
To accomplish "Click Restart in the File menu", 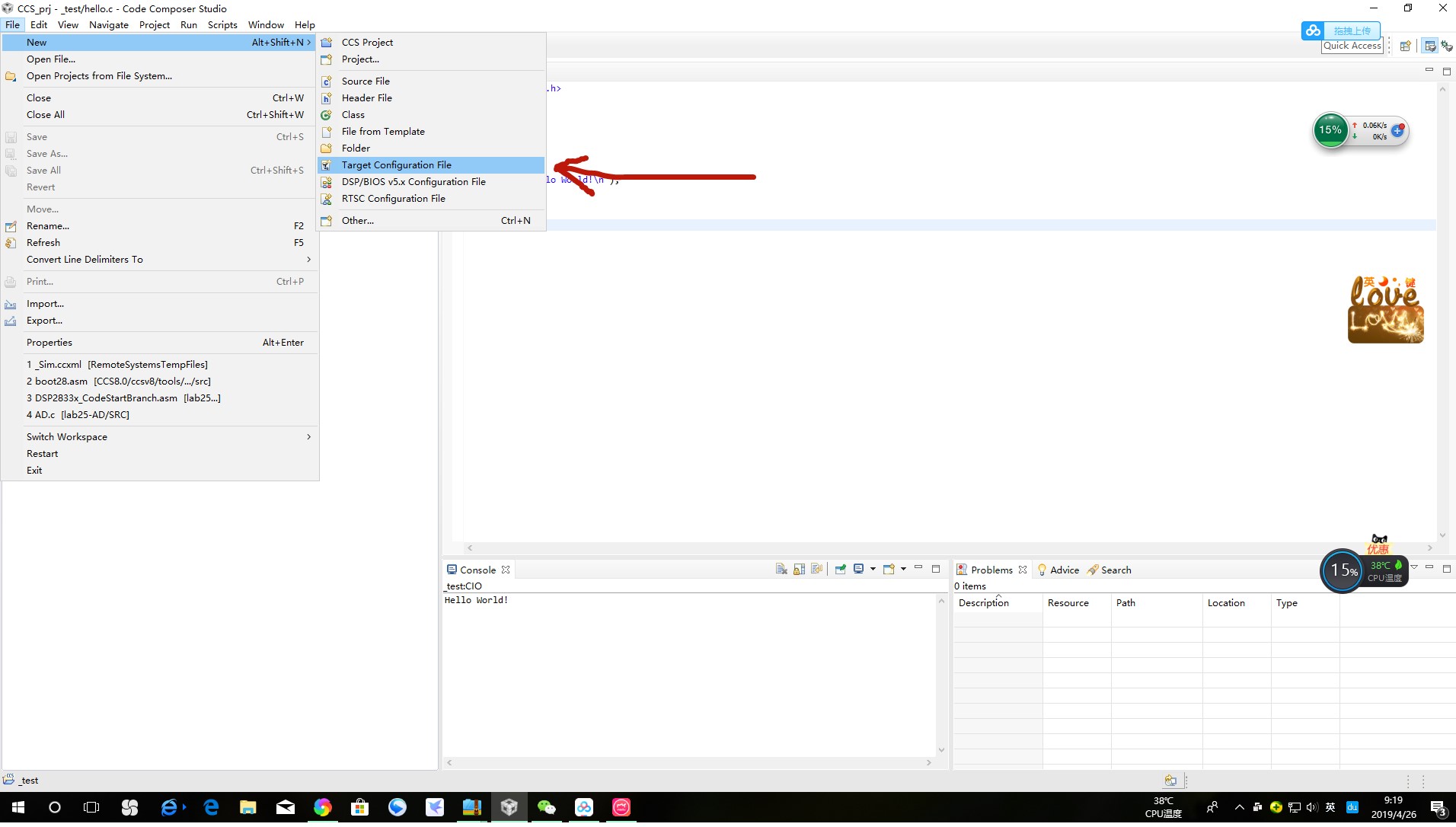I will tap(43, 453).
